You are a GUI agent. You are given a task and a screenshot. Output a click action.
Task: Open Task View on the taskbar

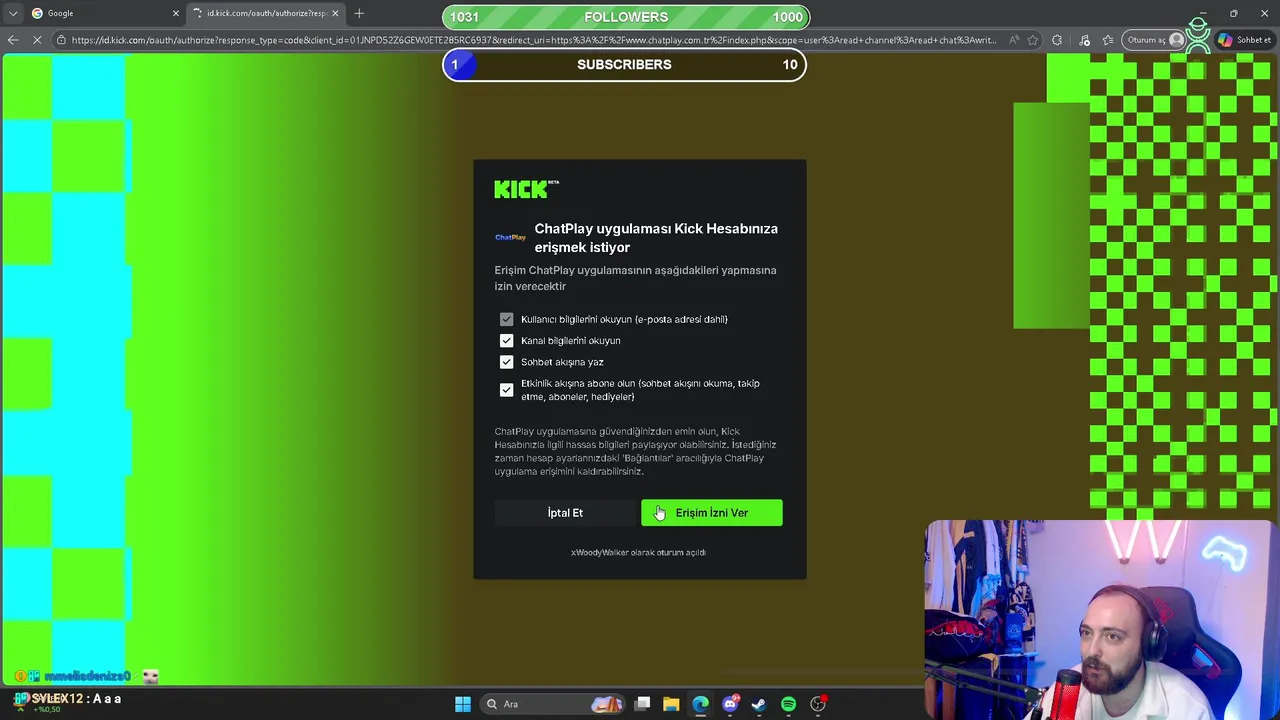tap(642, 704)
